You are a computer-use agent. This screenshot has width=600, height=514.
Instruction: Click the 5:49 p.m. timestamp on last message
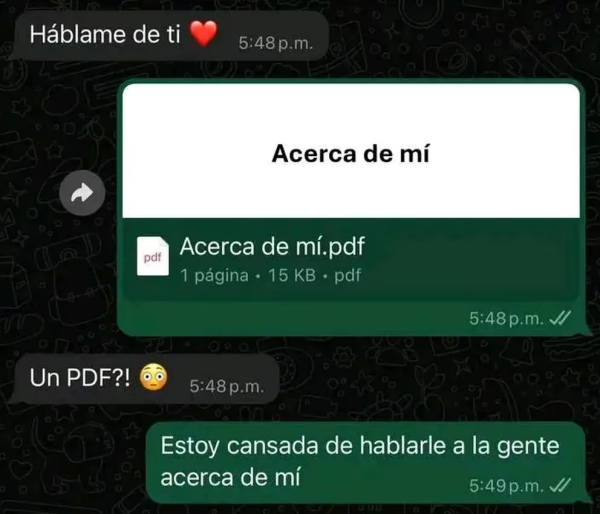click(x=506, y=486)
